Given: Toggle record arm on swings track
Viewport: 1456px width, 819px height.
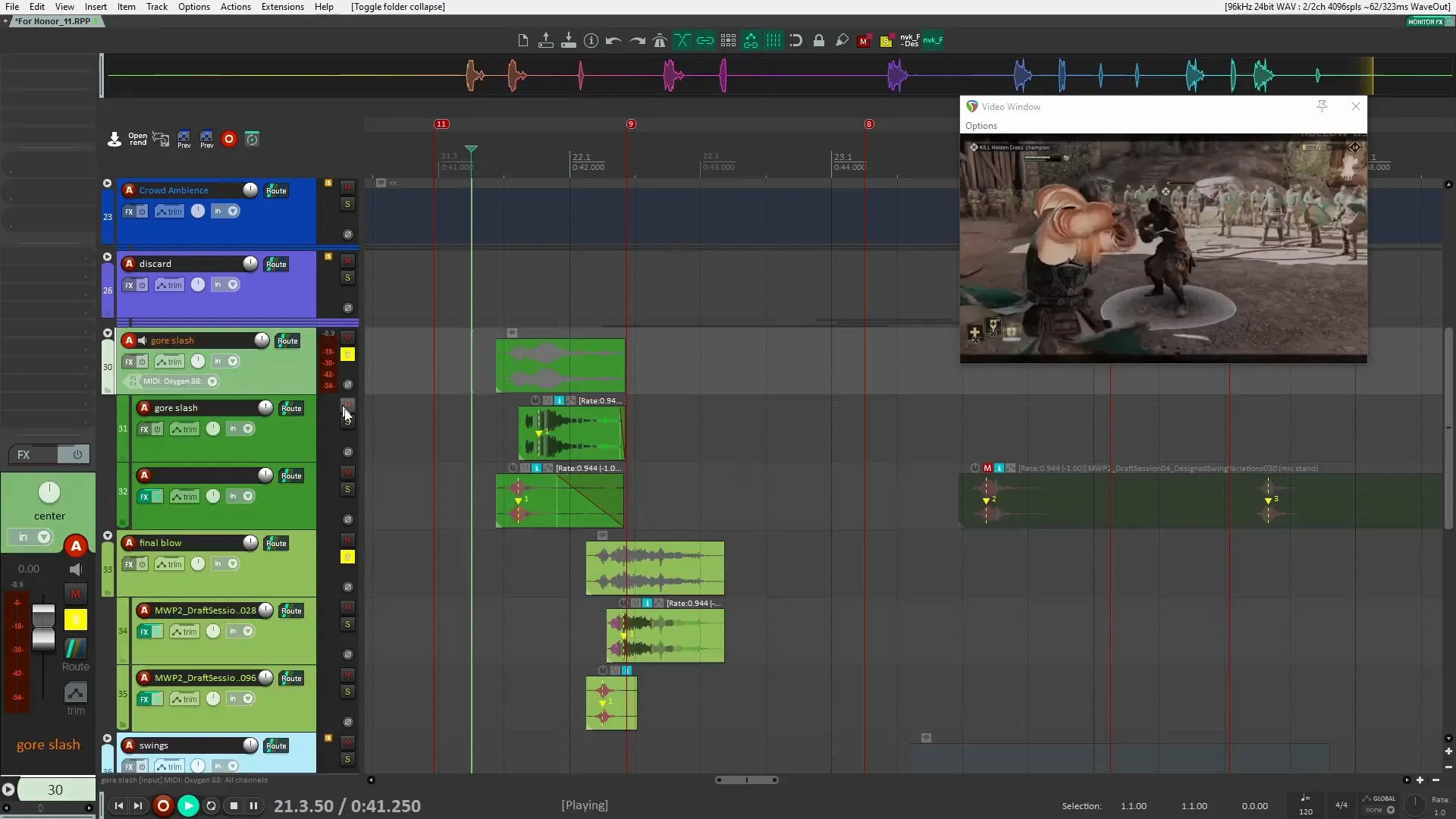Looking at the screenshot, I should (x=129, y=745).
